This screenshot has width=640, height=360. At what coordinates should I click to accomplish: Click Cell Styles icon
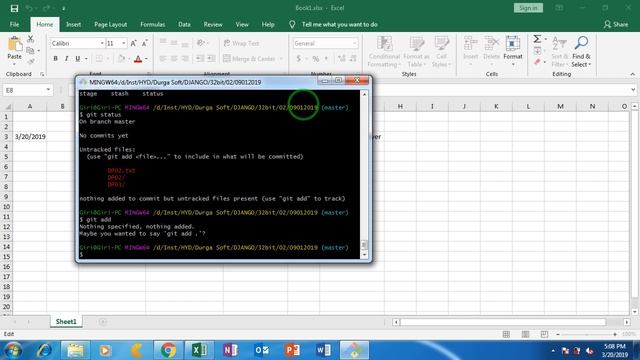441,43
